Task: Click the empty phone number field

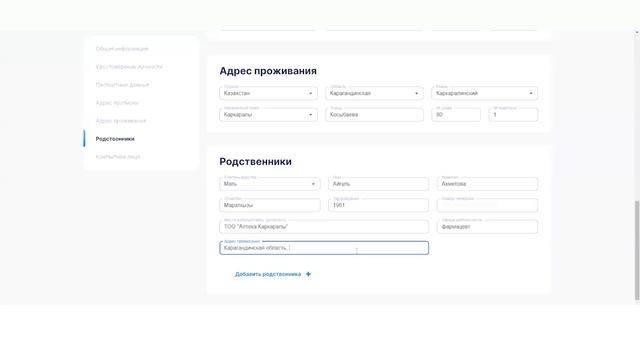Action: click(x=487, y=205)
